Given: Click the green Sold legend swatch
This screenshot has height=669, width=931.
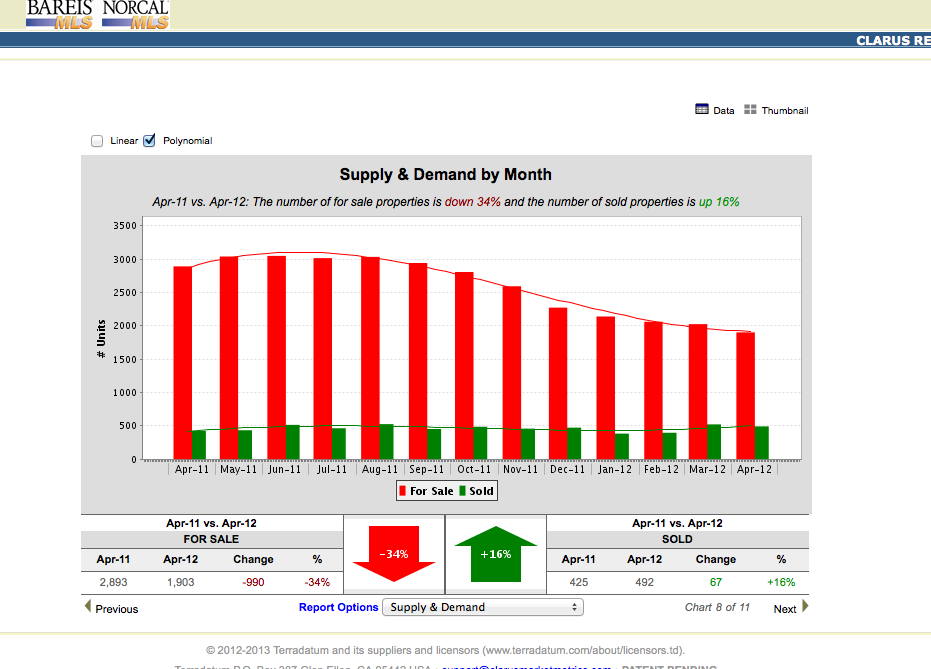Looking at the screenshot, I should click(x=463, y=491).
